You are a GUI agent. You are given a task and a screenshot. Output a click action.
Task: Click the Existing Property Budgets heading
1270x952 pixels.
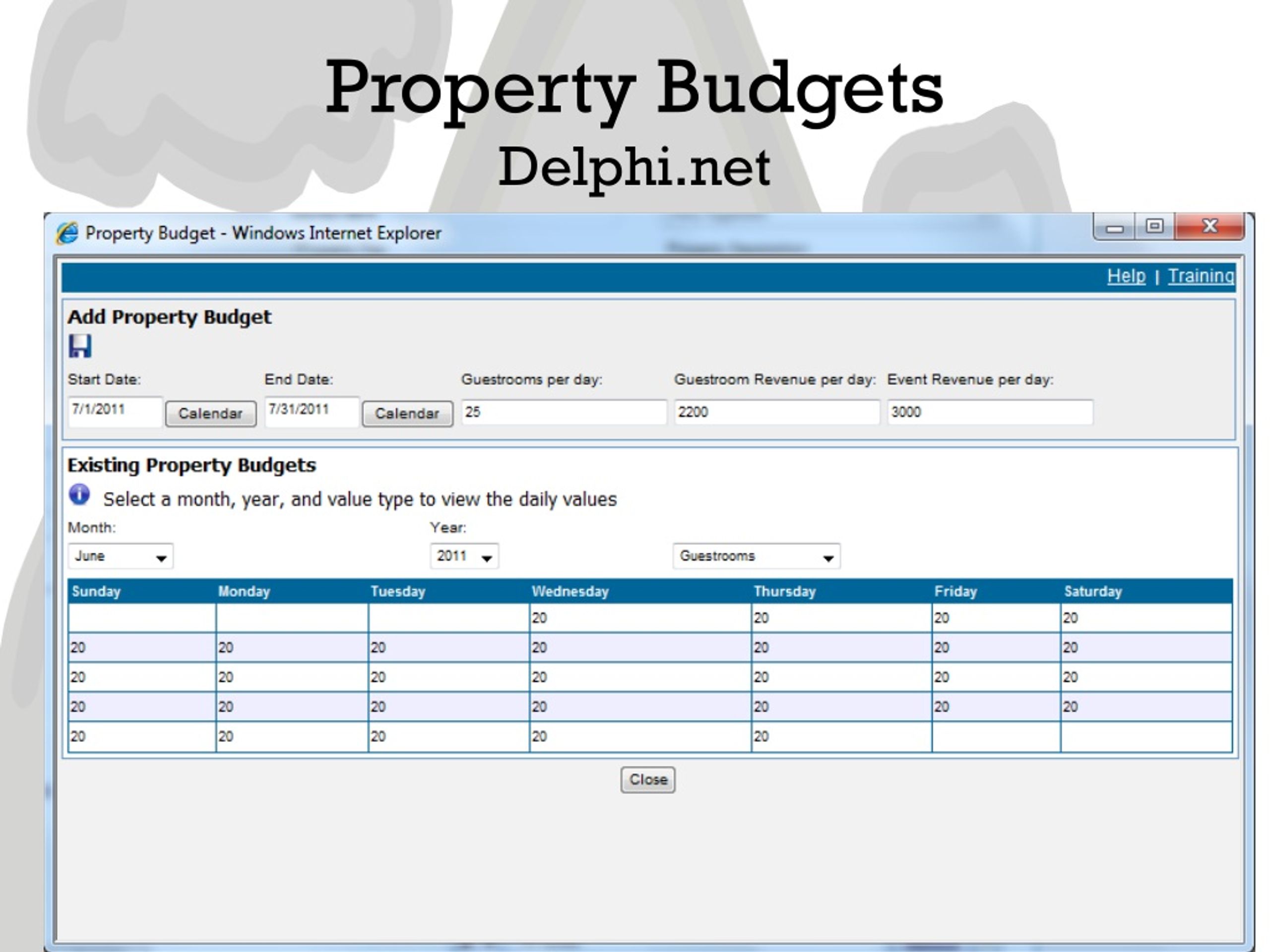[192, 466]
